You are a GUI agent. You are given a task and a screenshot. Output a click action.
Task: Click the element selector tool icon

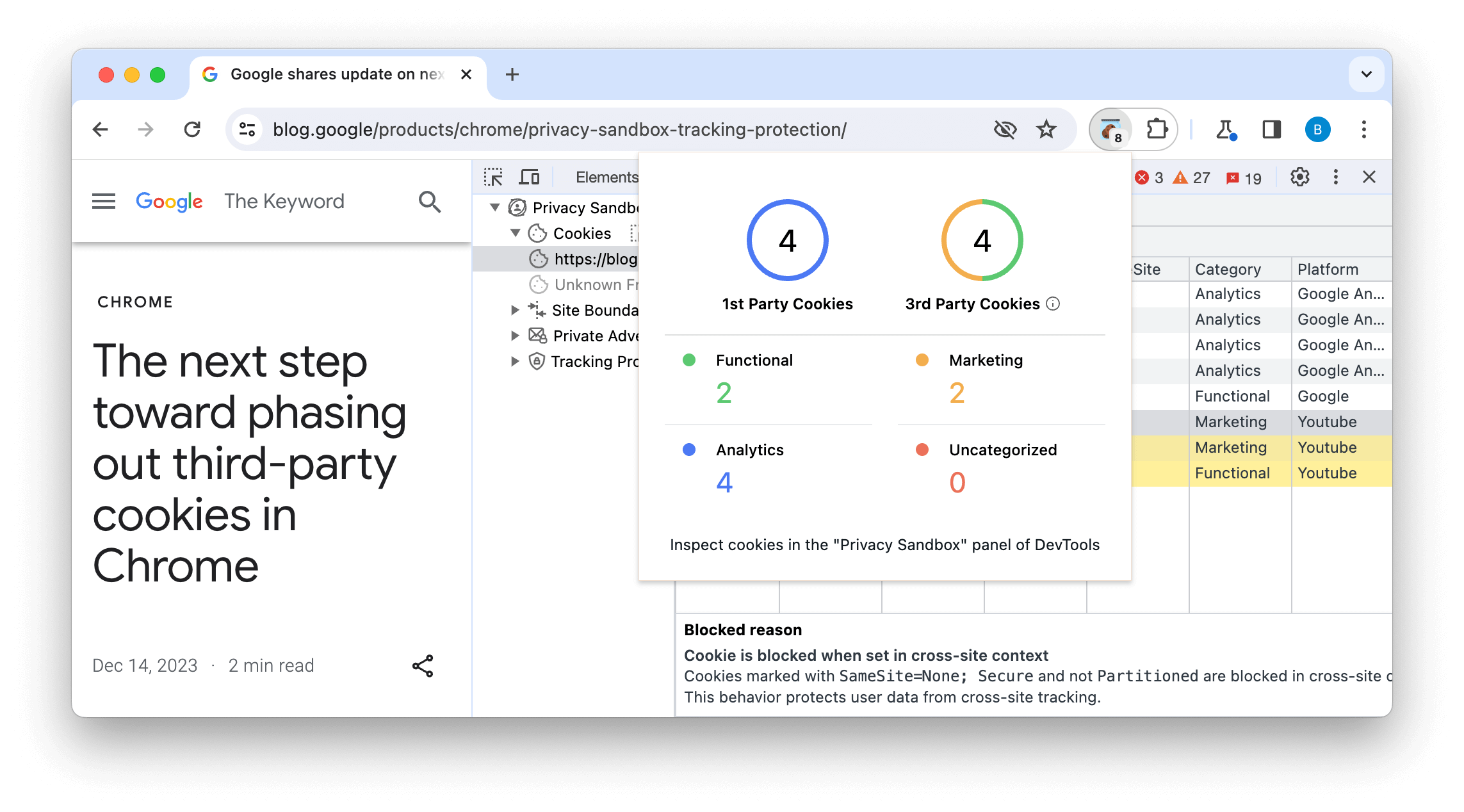pos(494,176)
